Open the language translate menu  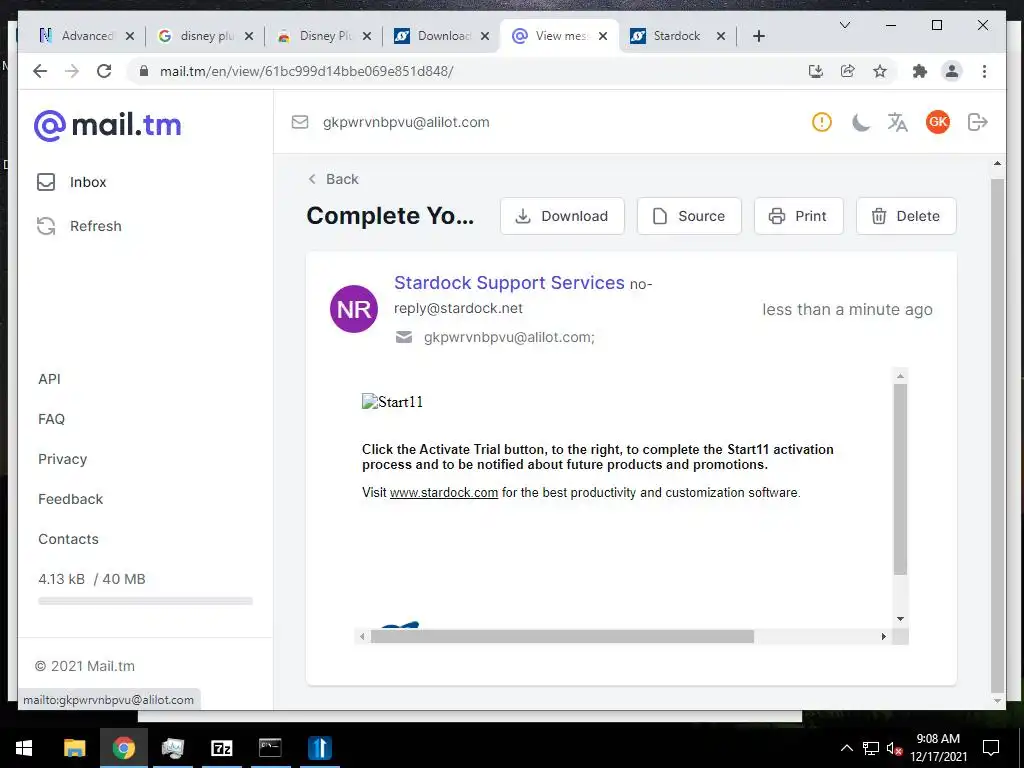click(897, 122)
